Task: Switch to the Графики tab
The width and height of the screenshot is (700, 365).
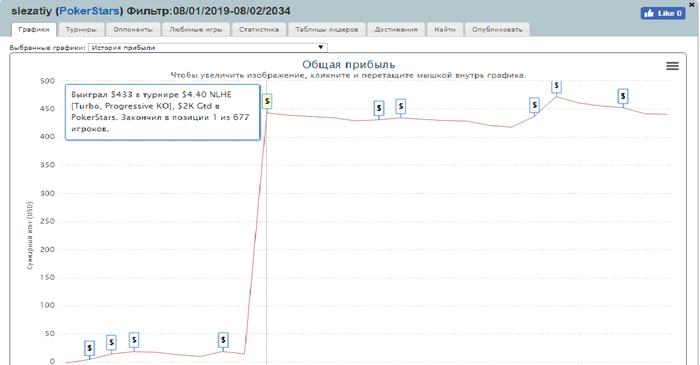Action: tap(34, 29)
